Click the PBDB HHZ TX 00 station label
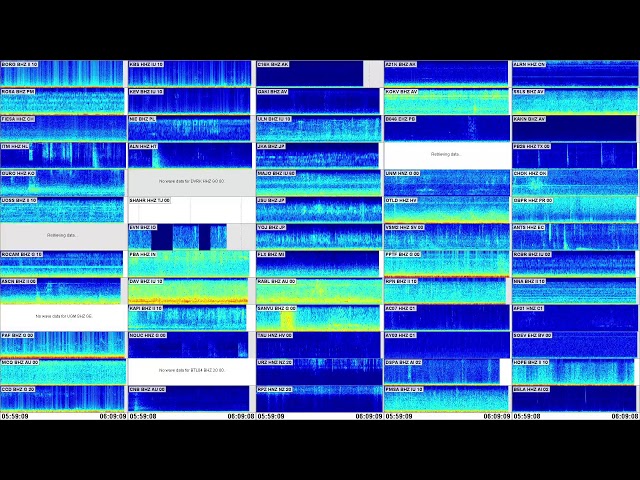 [x=532, y=146]
